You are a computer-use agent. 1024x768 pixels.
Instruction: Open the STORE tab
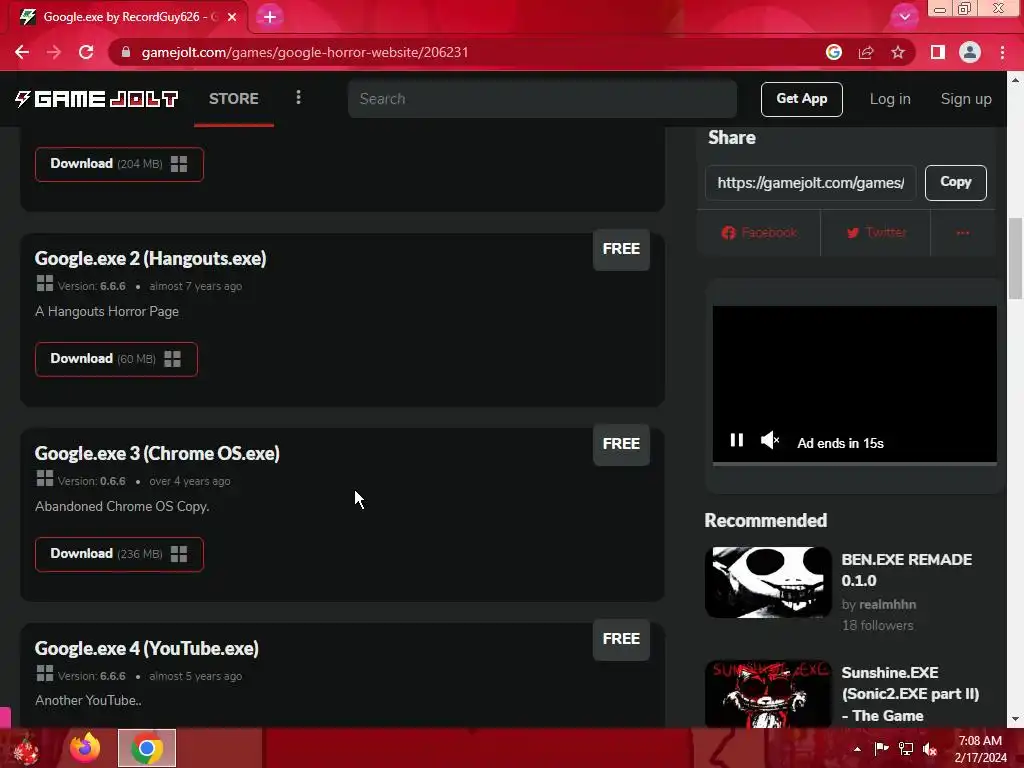pos(234,99)
